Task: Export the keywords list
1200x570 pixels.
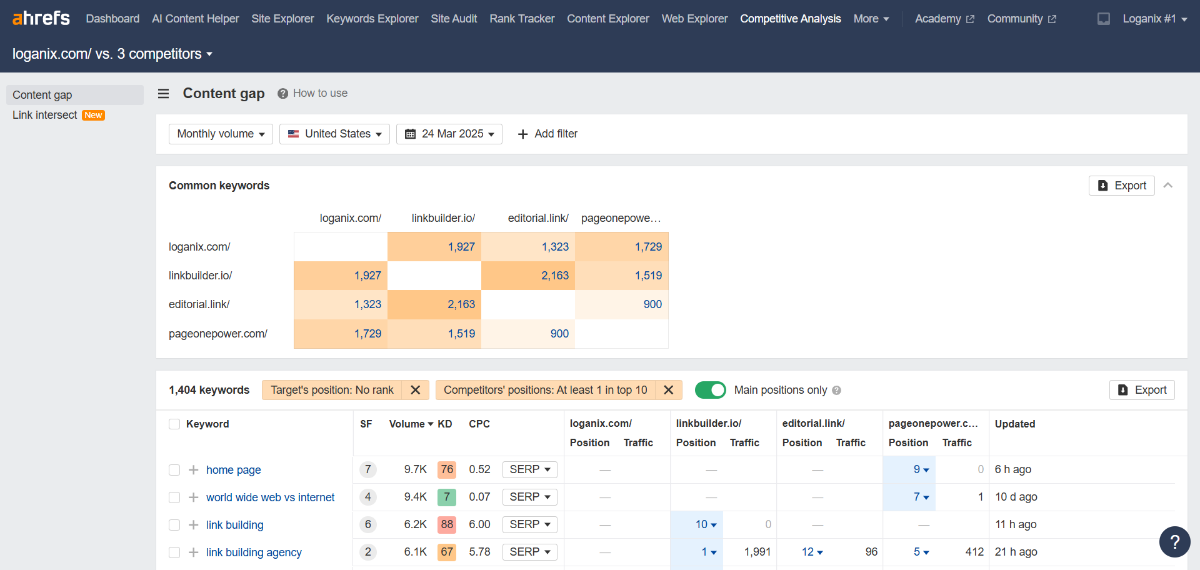Action: [1142, 390]
